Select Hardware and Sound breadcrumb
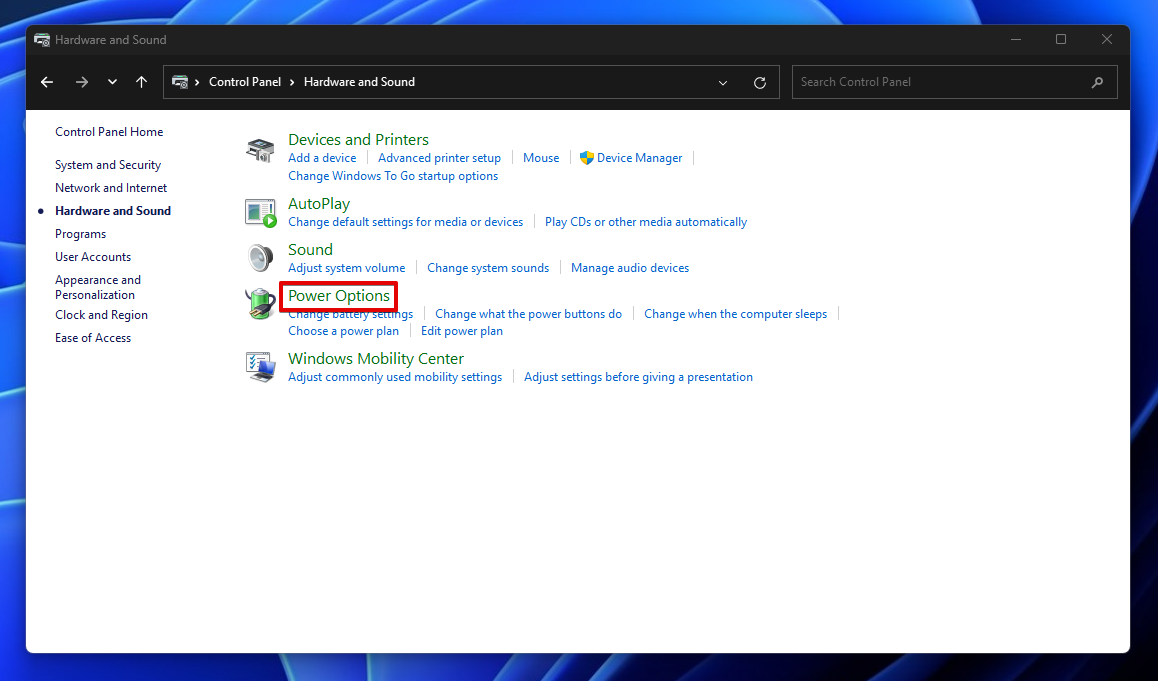Viewport: 1158px width, 681px height. (x=359, y=82)
